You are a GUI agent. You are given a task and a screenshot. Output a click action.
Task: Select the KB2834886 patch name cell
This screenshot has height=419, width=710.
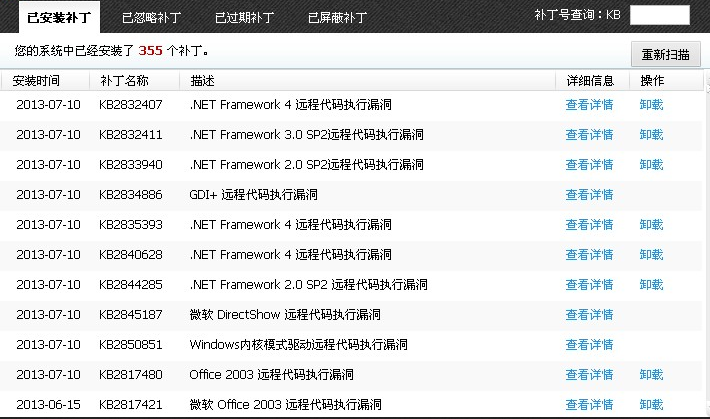pyautogui.click(x=131, y=195)
